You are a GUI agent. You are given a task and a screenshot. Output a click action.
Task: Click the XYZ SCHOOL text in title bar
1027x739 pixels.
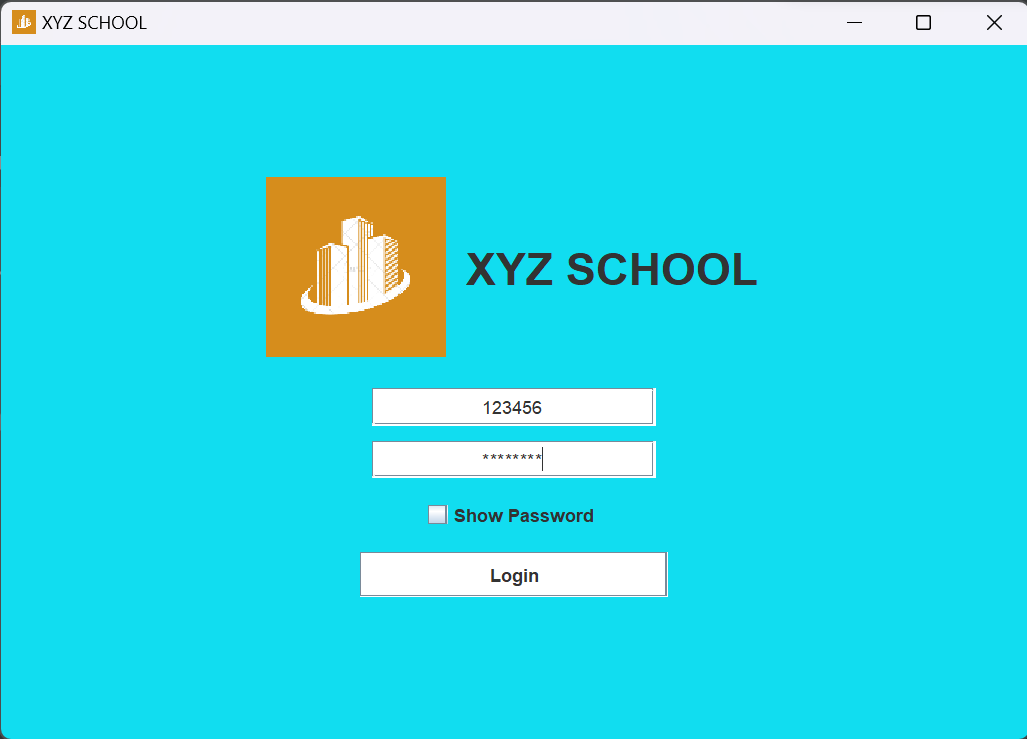pyautogui.click(x=96, y=21)
